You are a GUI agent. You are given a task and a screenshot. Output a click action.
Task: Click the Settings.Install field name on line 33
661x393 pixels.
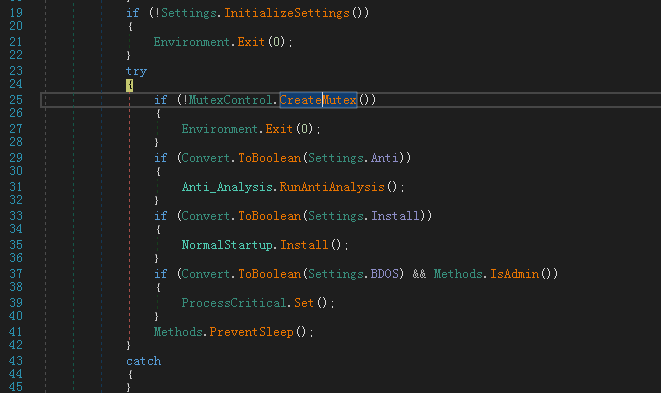pyautogui.click(x=395, y=216)
